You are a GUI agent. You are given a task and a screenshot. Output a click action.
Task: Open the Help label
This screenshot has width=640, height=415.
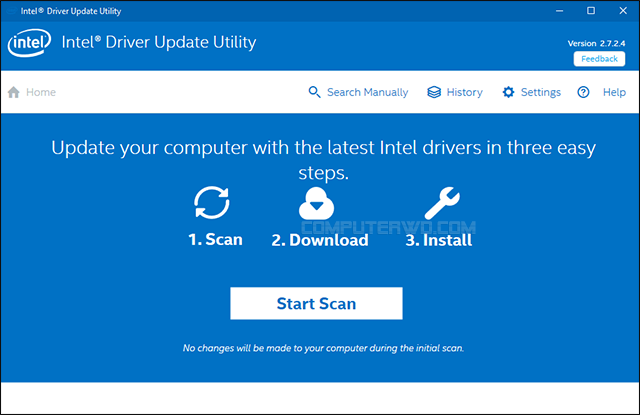(x=614, y=92)
